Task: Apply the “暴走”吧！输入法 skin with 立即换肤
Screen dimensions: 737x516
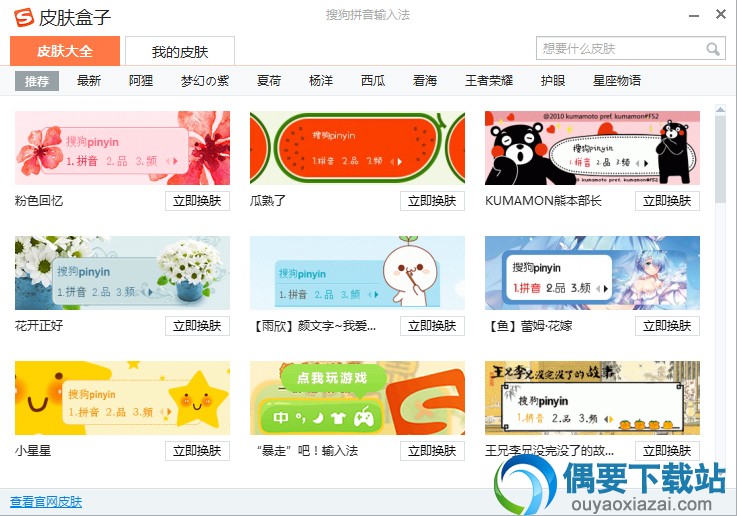Action: click(x=432, y=451)
